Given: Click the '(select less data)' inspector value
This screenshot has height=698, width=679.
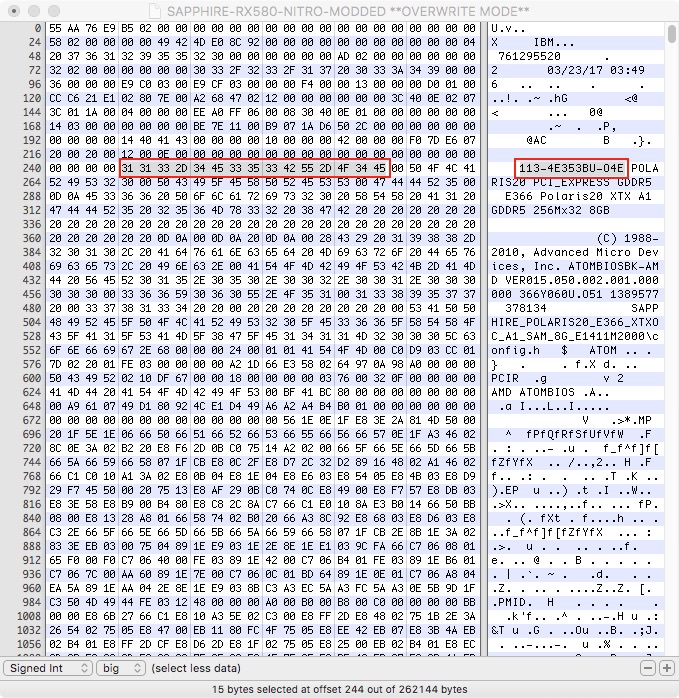Looking at the screenshot, I should [196, 668].
